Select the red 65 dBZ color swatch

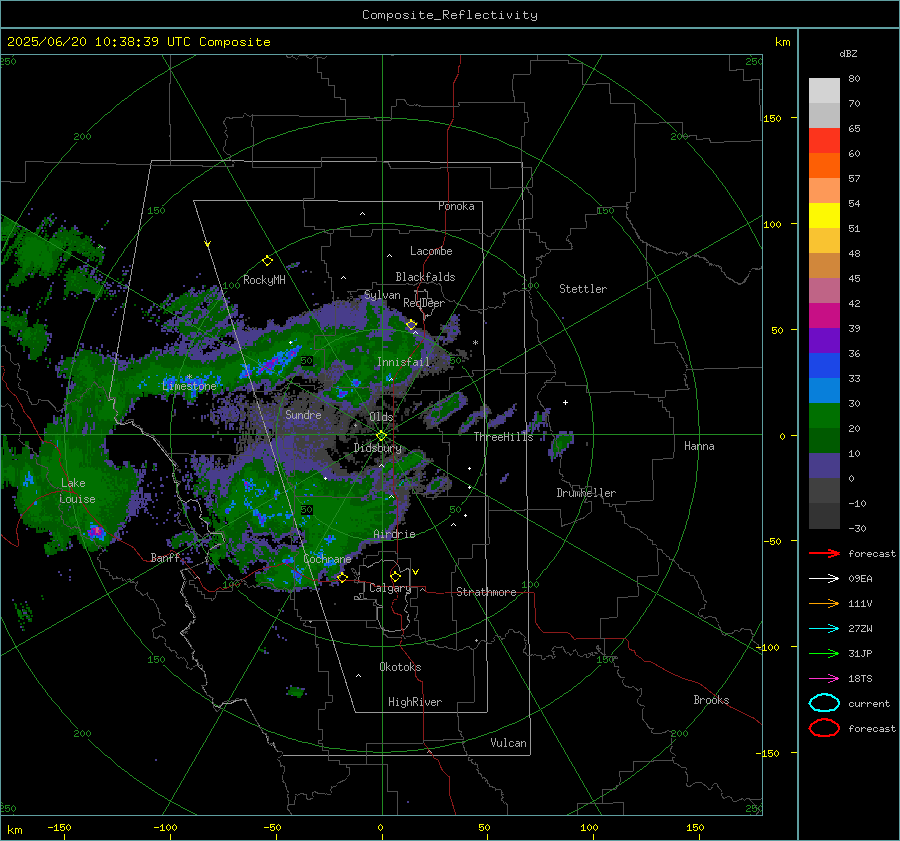click(824, 141)
